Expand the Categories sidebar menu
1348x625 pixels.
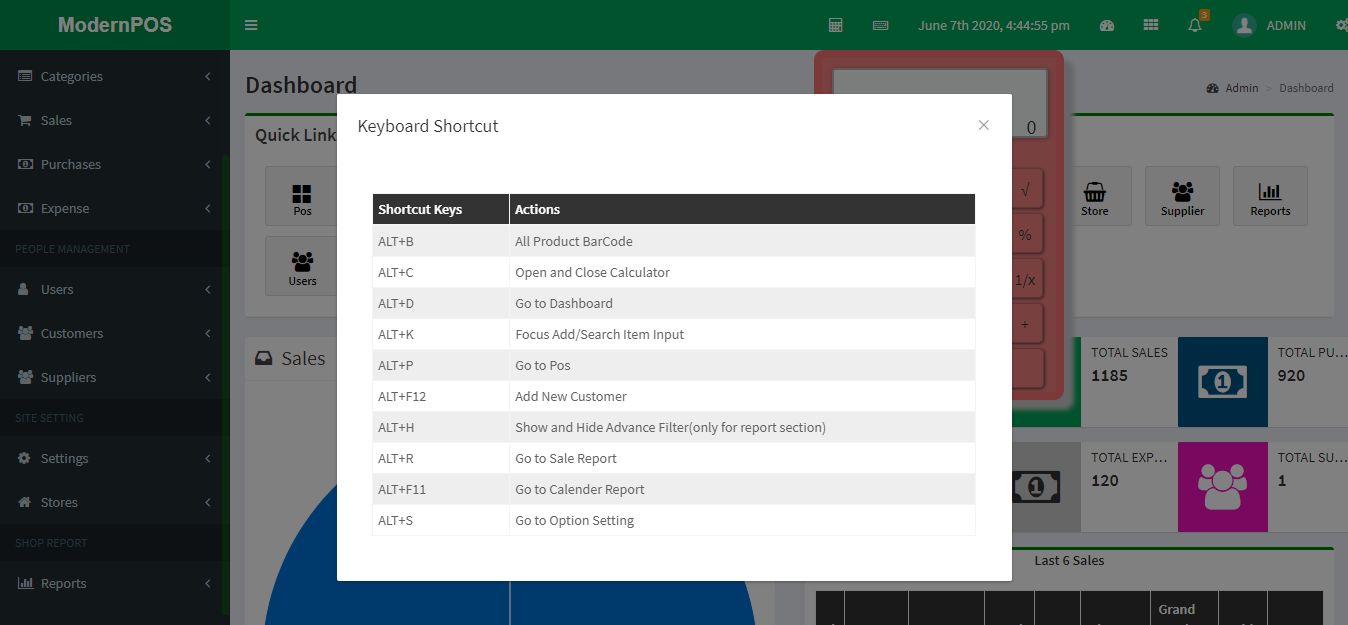click(x=71, y=76)
